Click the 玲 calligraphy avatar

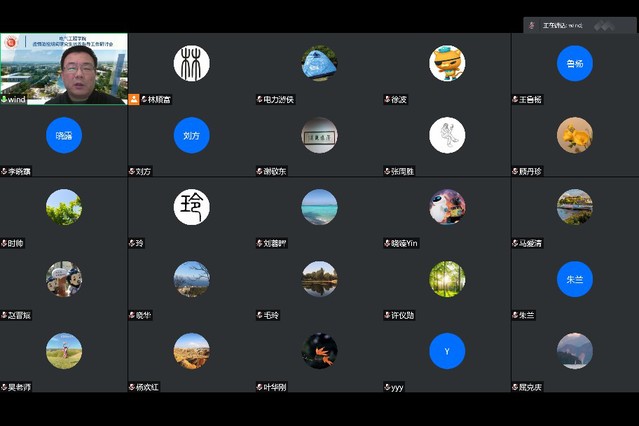(x=191, y=207)
